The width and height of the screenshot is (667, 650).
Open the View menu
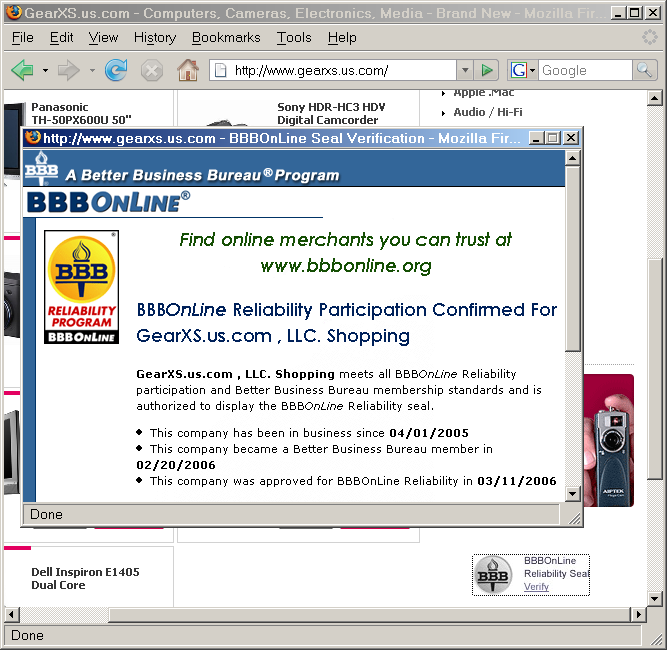click(x=103, y=38)
